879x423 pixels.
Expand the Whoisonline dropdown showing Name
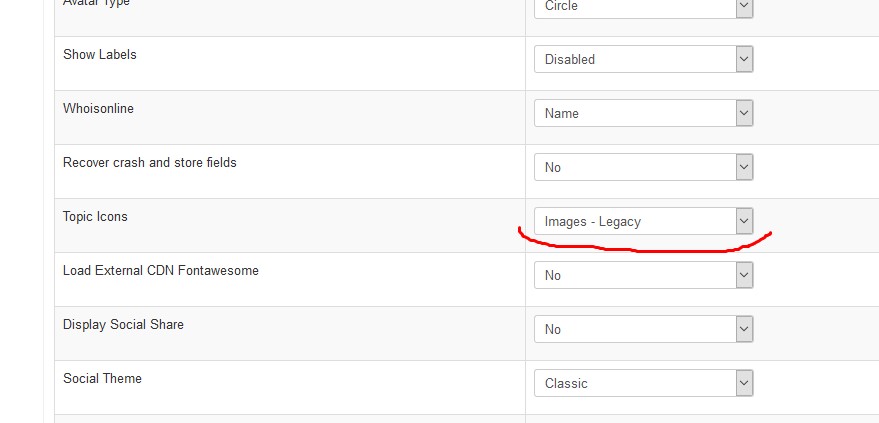click(643, 113)
